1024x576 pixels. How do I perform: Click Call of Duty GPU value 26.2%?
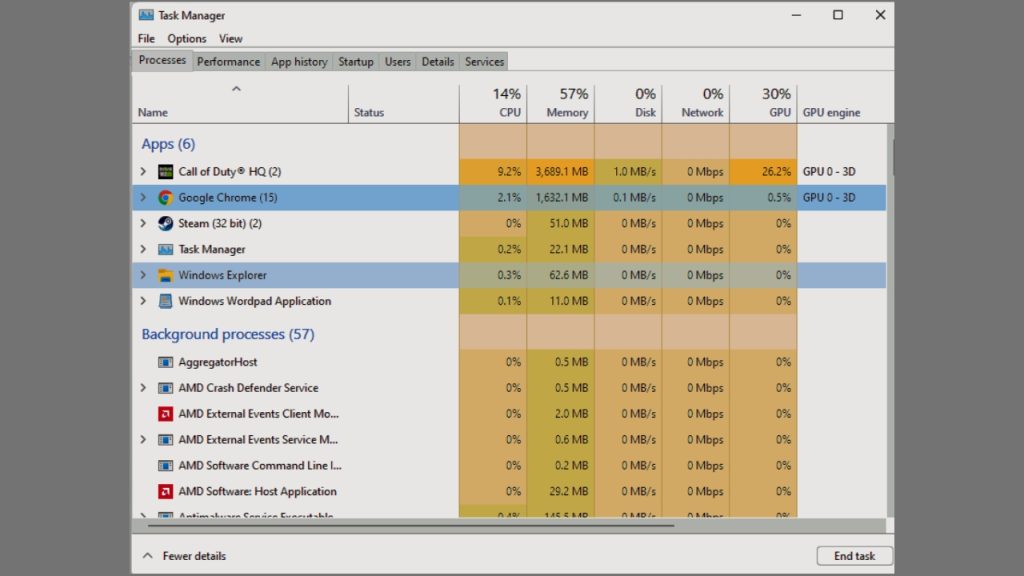click(776, 172)
